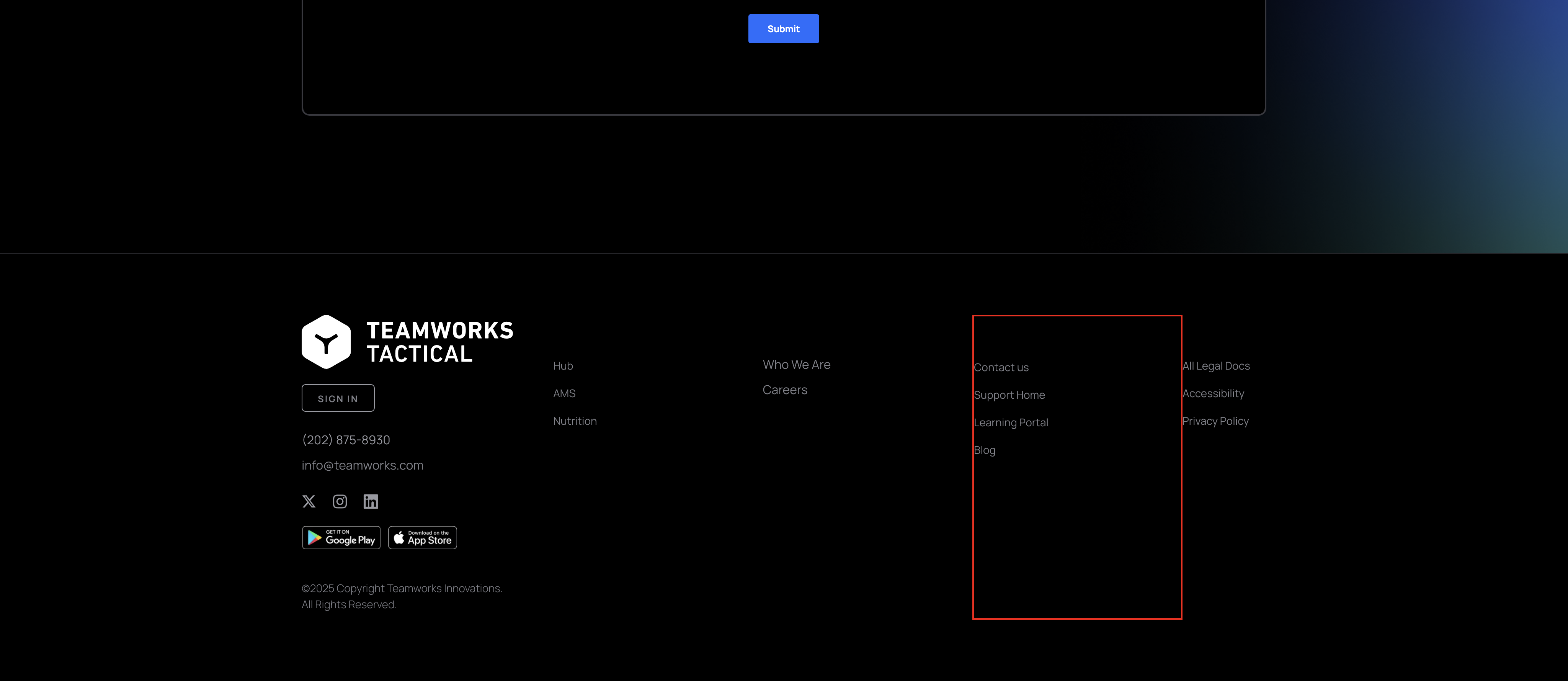Open the Careers link

click(x=785, y=390)
